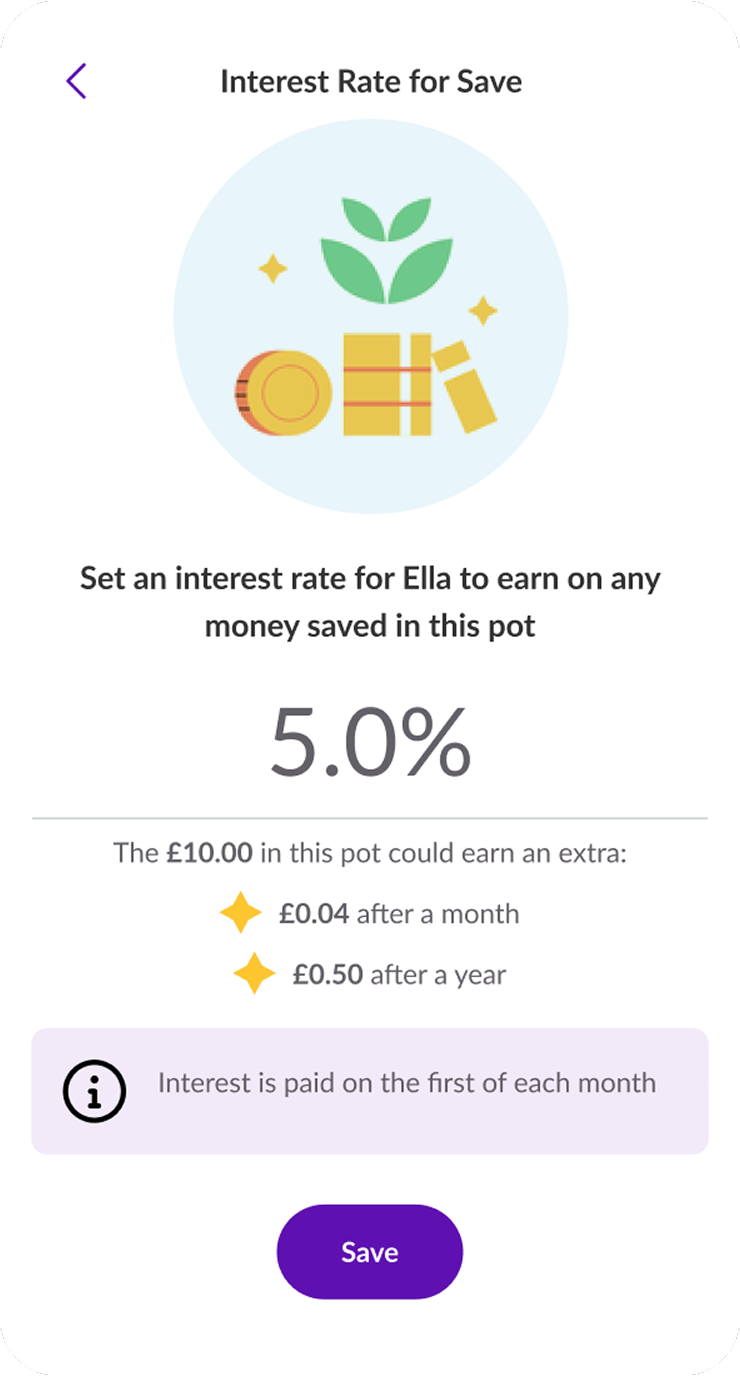The height and width of the screenshot is (1376, 740).
Task: Click the upright banknote stack in the illustration
Action: click(387, 385)
